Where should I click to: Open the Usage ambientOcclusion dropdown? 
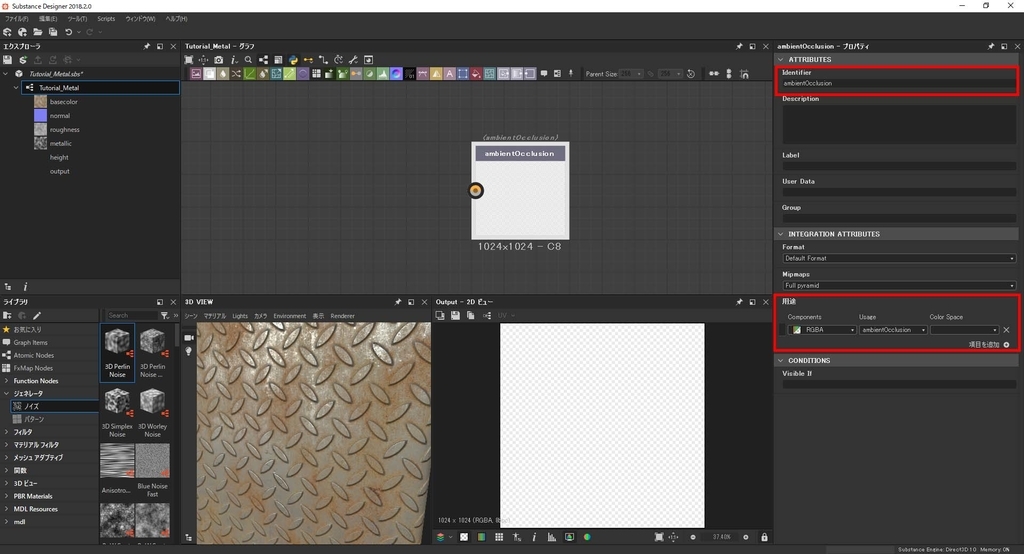point(892,330)
